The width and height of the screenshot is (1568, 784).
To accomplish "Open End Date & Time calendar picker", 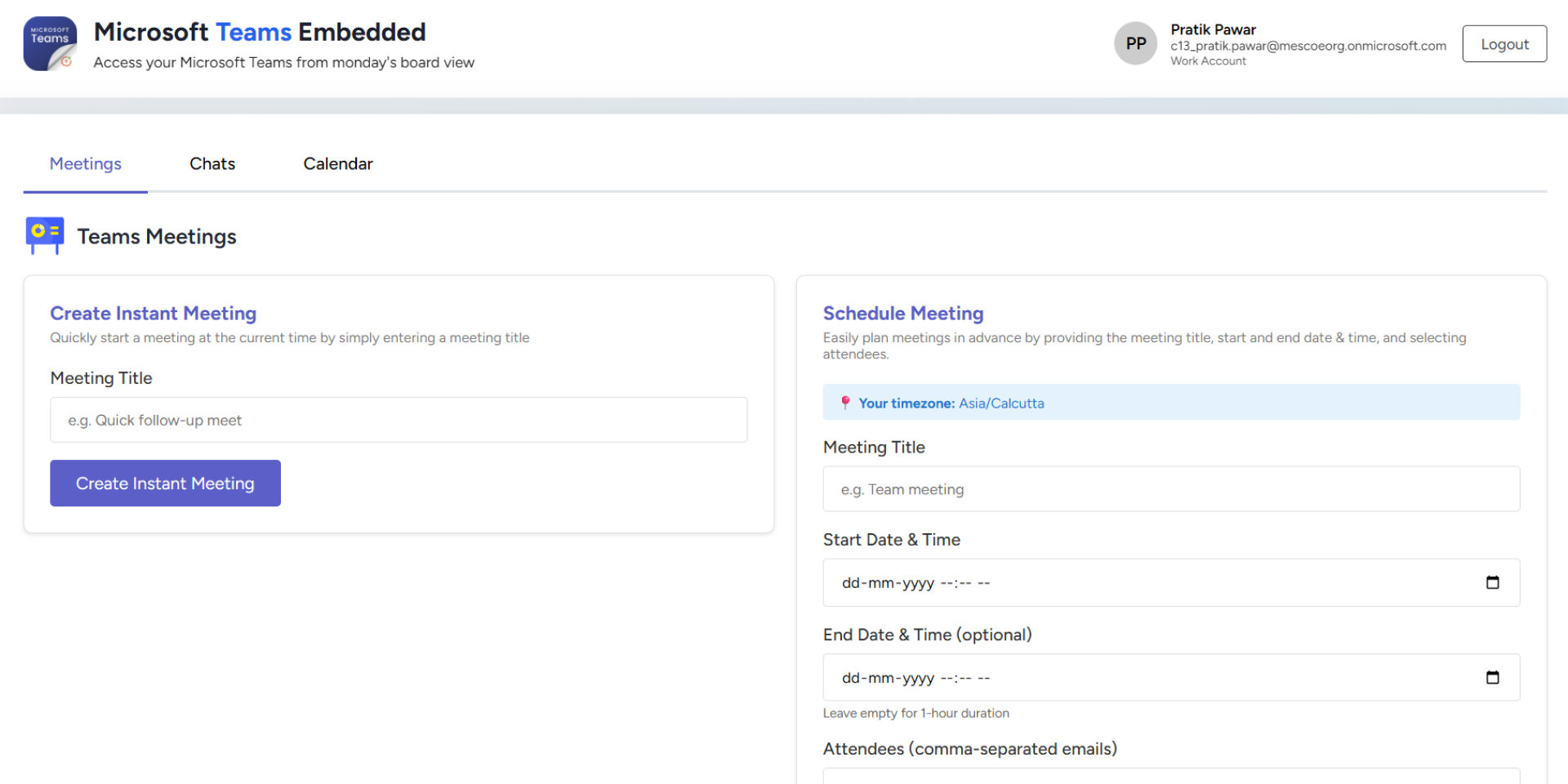I will (1492, 677).
